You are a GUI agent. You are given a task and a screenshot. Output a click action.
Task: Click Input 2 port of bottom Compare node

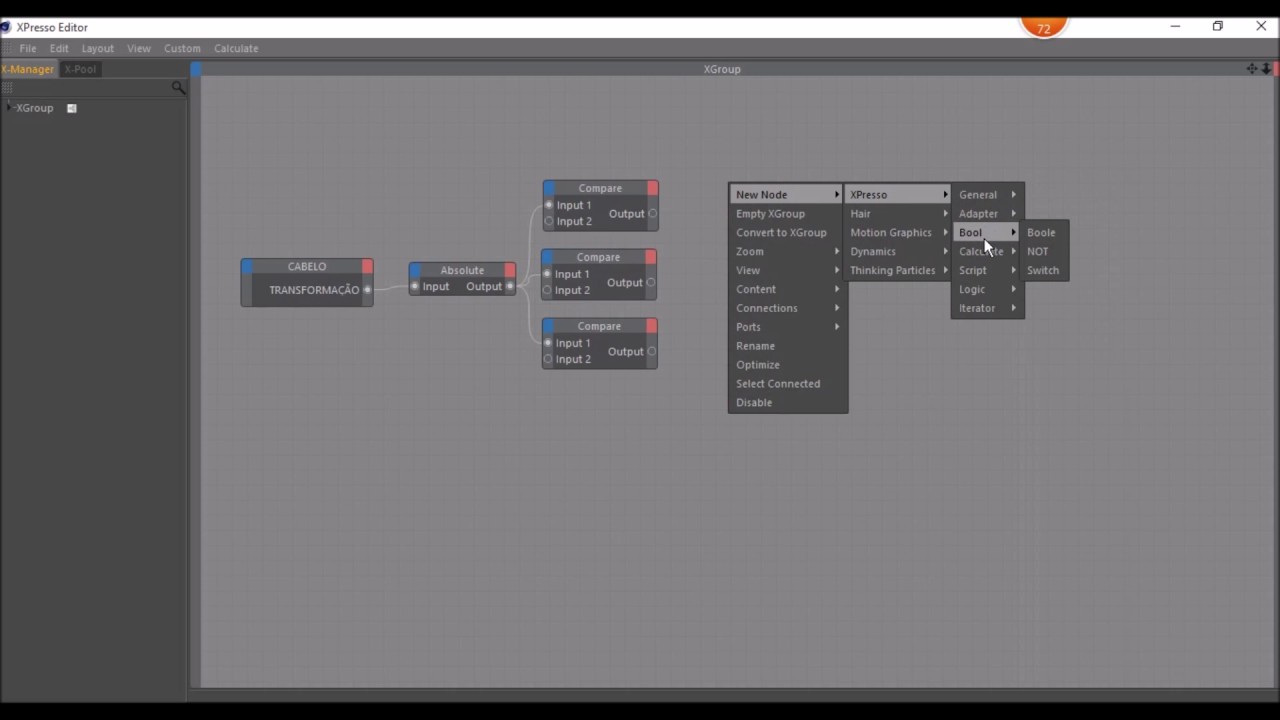(548, 359)
